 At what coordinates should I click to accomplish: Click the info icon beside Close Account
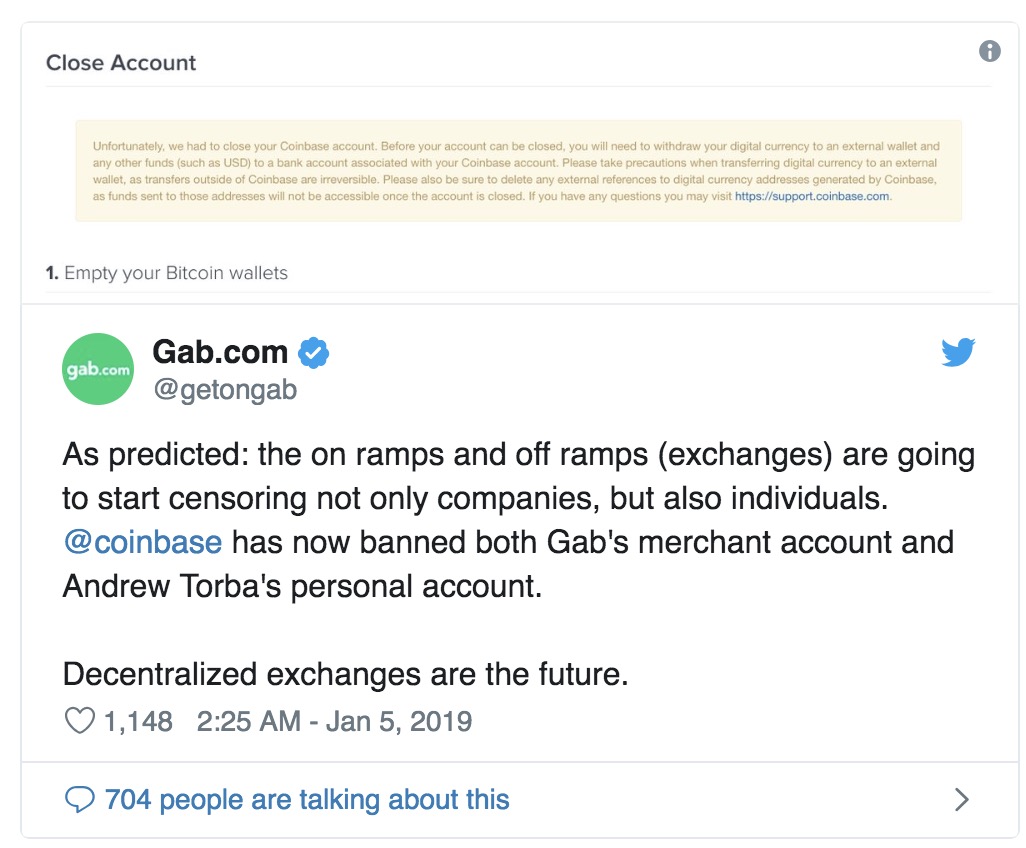point(989,50)
